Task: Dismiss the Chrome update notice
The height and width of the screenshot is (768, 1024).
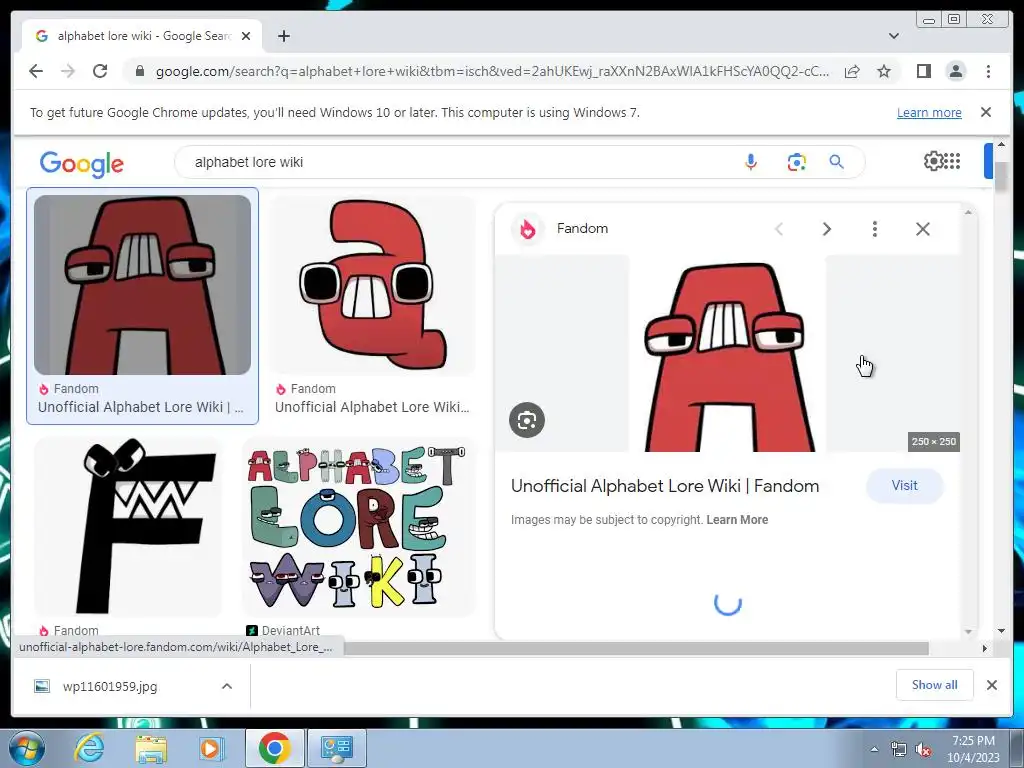Action: coord(986,112)
